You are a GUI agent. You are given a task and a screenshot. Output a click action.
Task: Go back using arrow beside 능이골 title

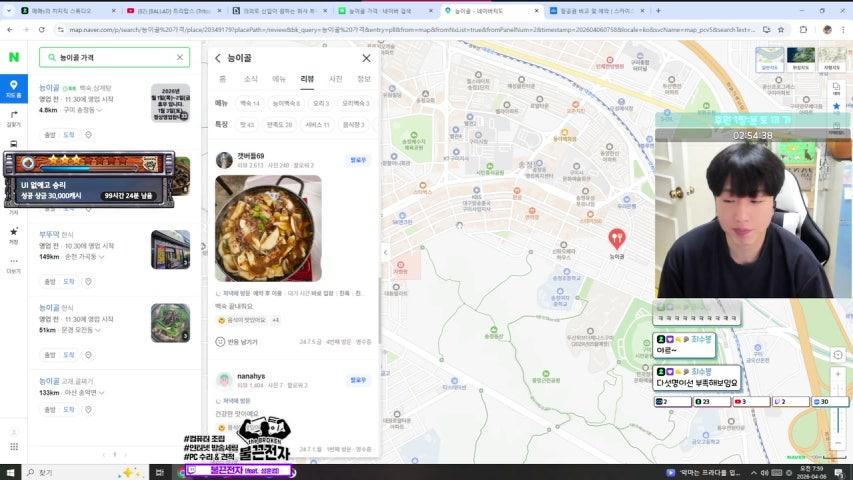coord(218,58)
